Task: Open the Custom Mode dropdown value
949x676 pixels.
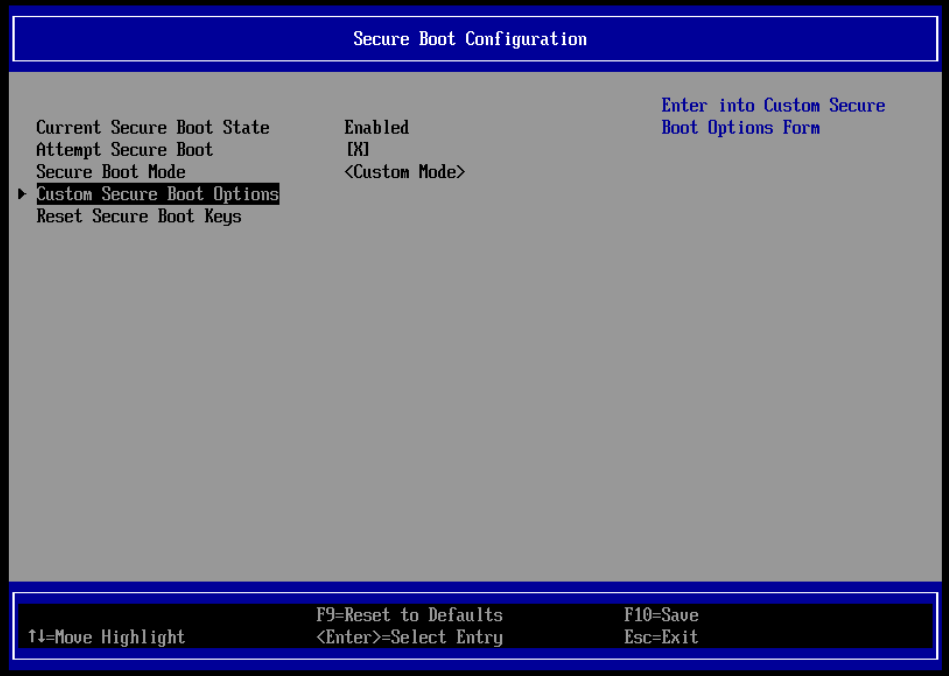Action: click(x=404, y=172)
